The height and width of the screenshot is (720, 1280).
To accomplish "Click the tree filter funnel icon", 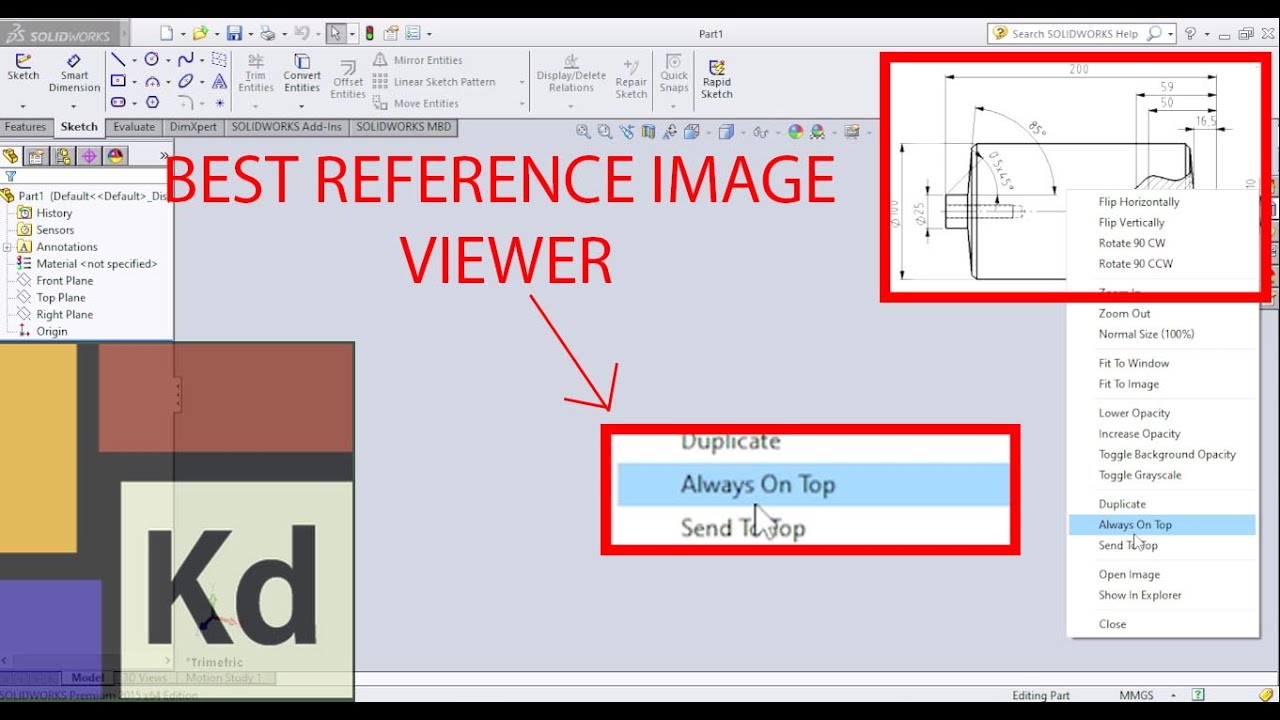I will (11, 176).
